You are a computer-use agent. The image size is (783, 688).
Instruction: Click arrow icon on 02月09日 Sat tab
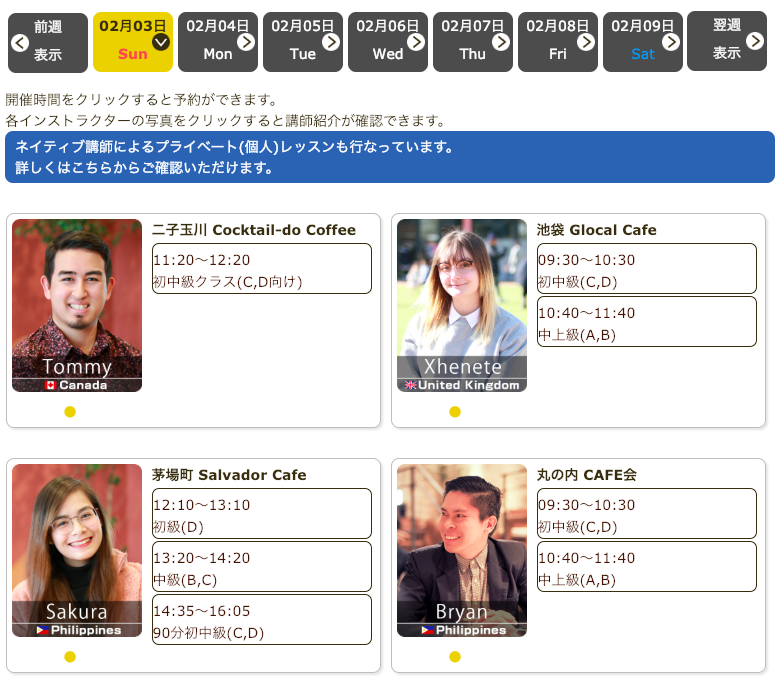(x=671, y=42)
